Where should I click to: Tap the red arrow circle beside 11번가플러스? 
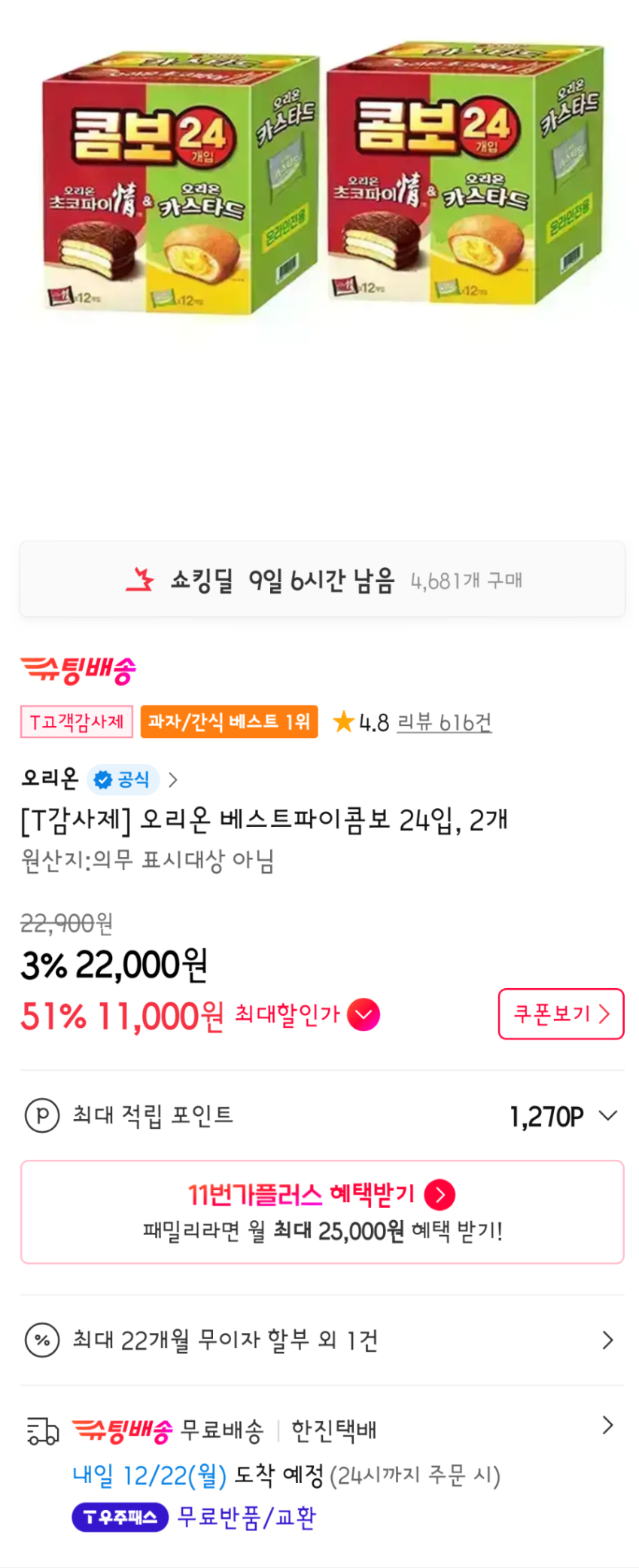(440, 1194)
